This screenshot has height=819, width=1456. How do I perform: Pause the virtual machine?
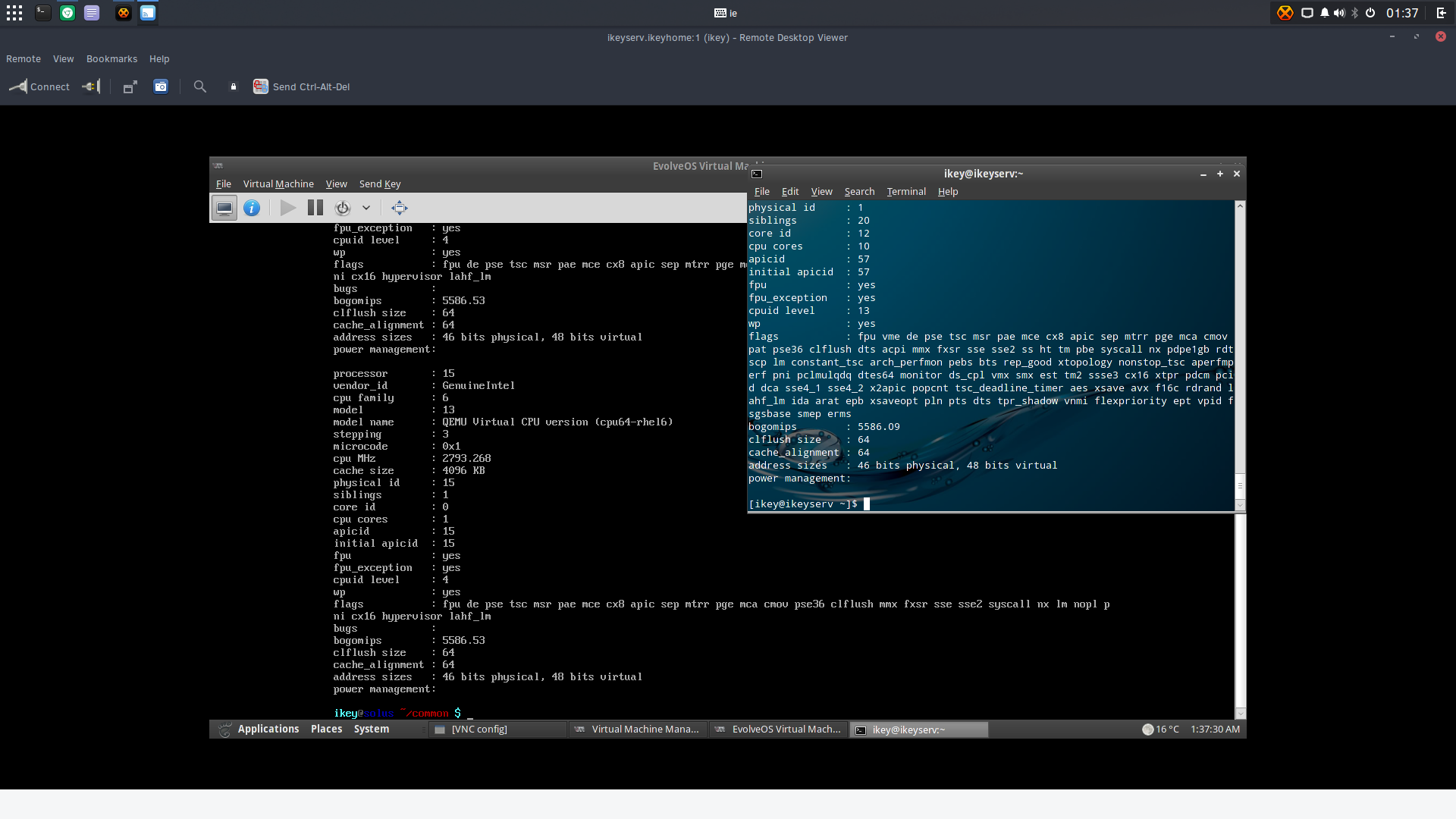tap(315, 208)
